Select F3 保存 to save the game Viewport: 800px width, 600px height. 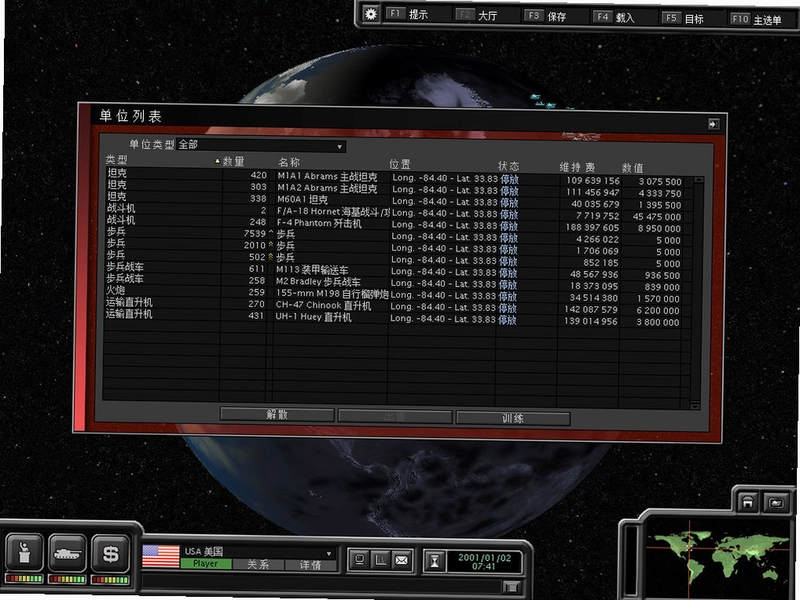(x=545, y=16)
